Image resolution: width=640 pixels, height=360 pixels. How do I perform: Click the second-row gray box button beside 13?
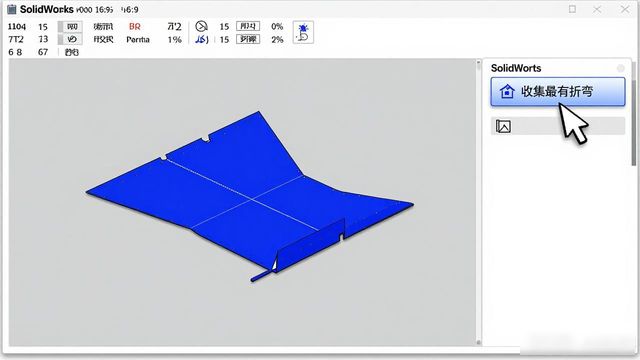[70, 39]
